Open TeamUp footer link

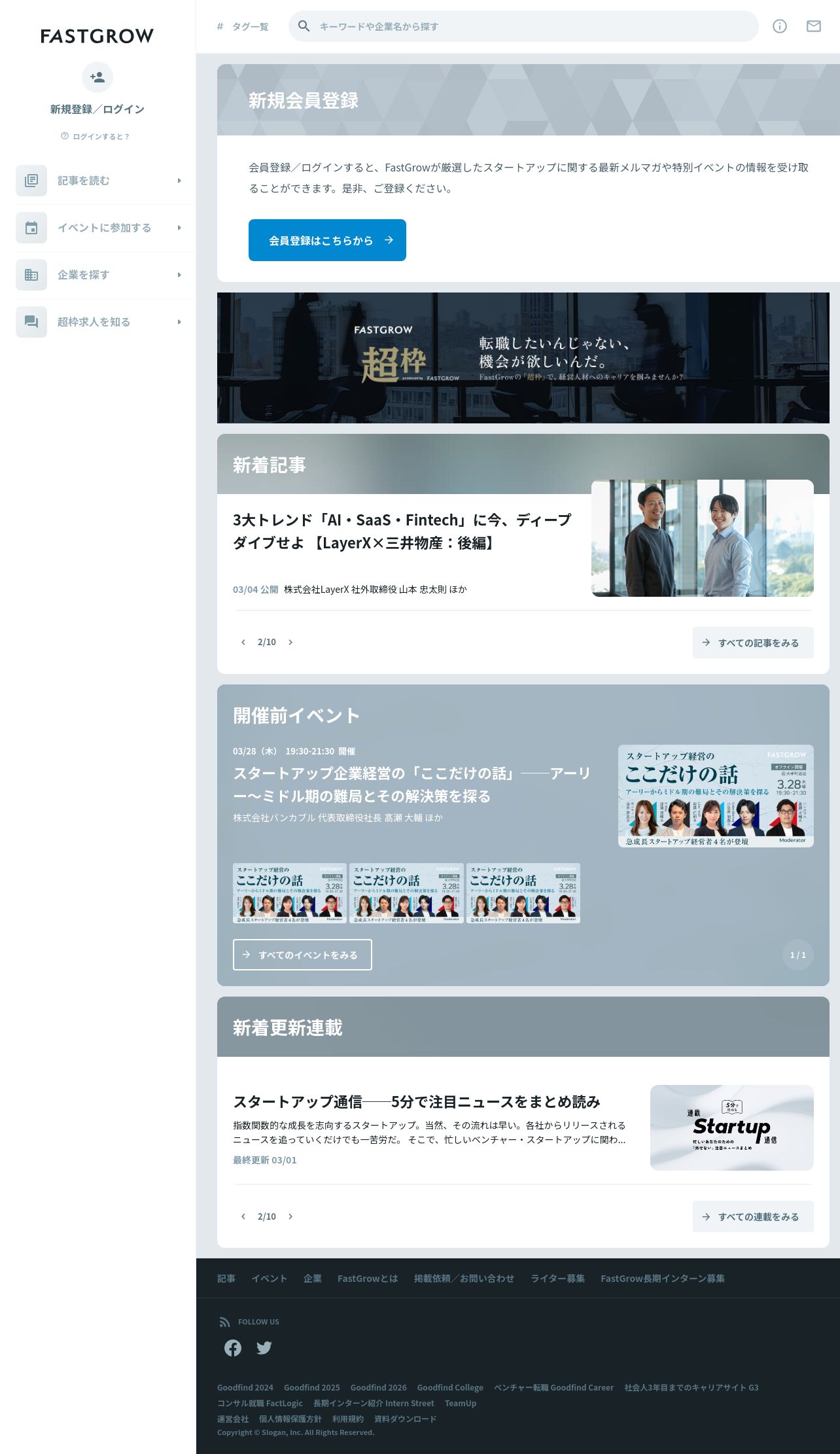point(461,1403)
